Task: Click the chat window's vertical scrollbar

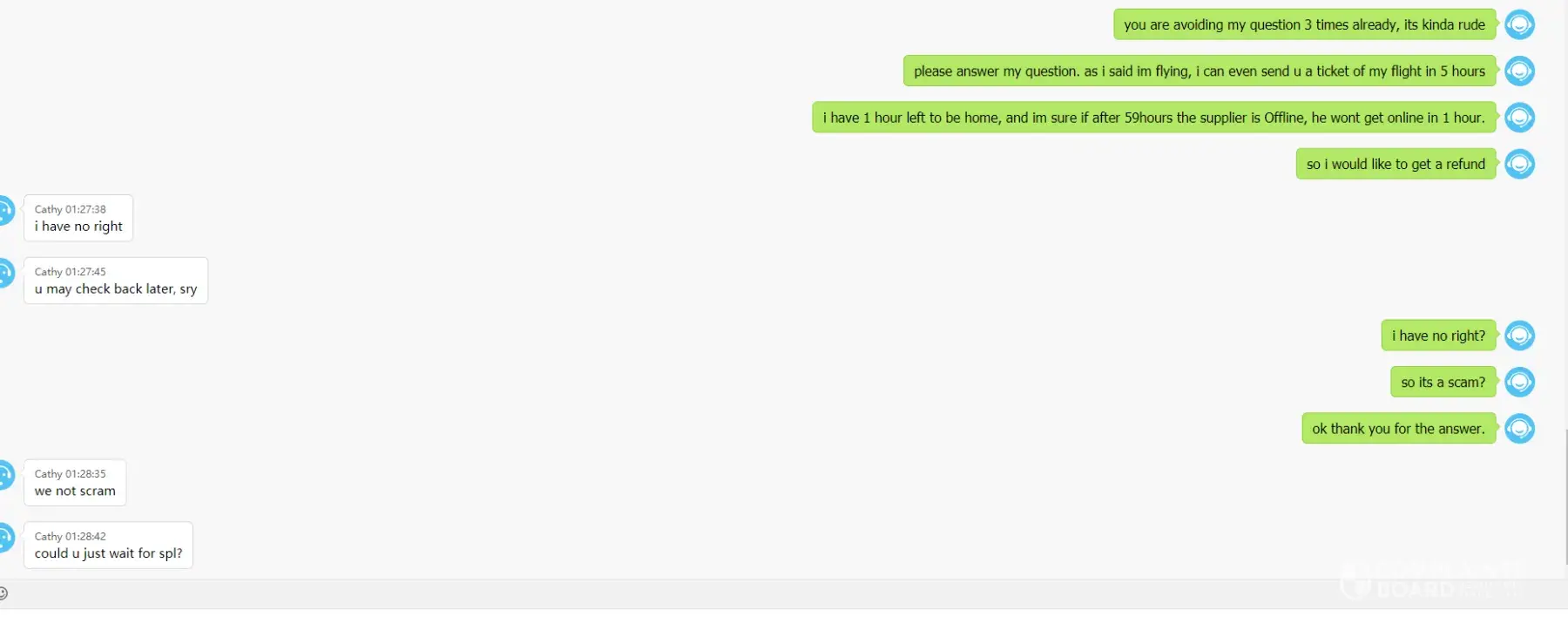Action: click(1565, 497)
